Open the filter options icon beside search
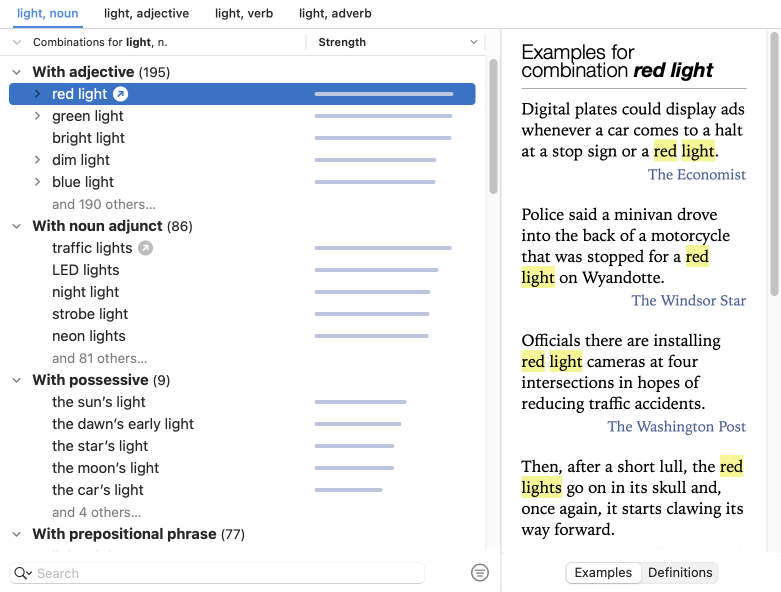Screen dimensions: 781x592 [x=480, y=573]
